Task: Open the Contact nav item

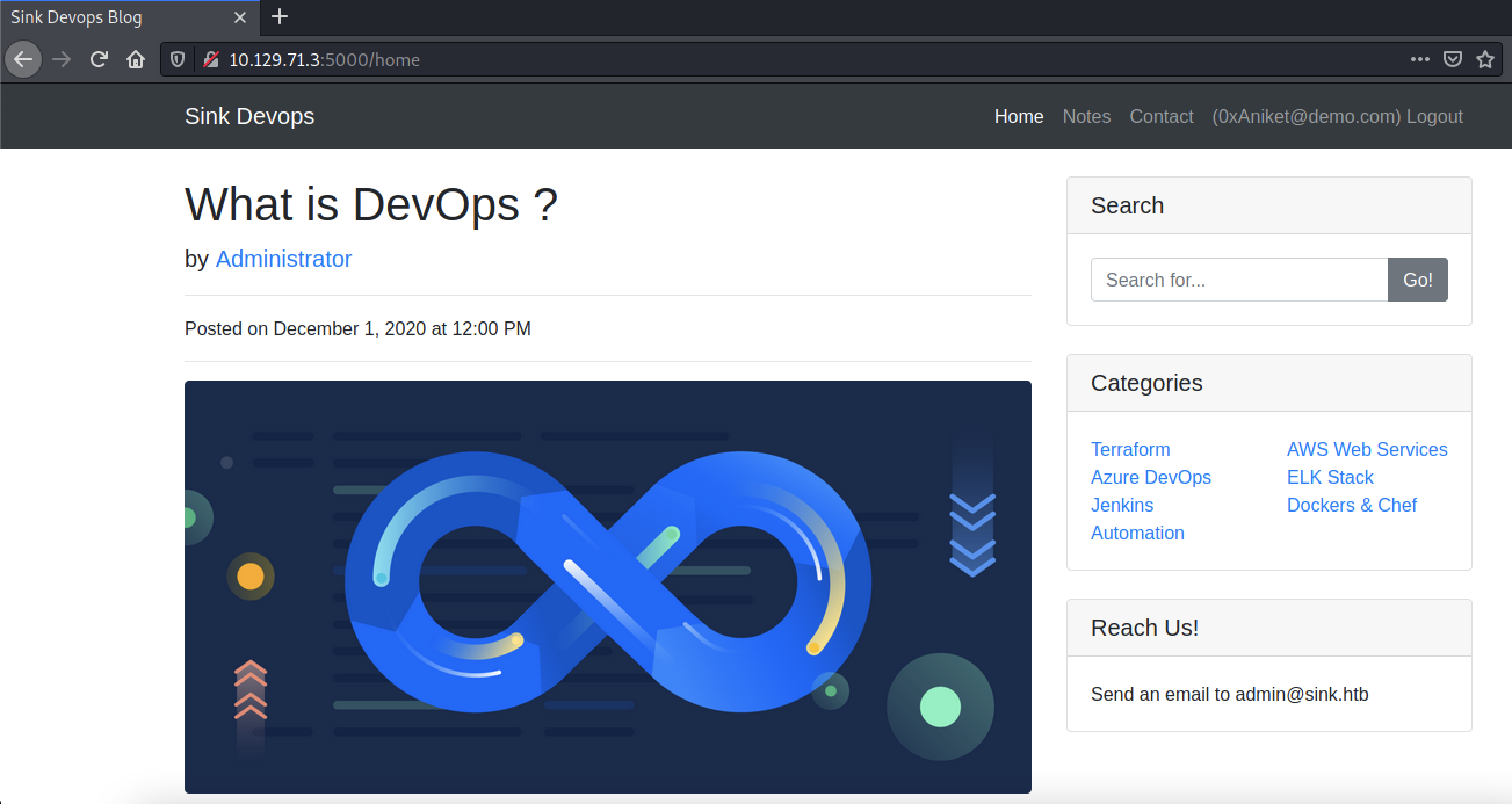Action: pos(1161,116)
